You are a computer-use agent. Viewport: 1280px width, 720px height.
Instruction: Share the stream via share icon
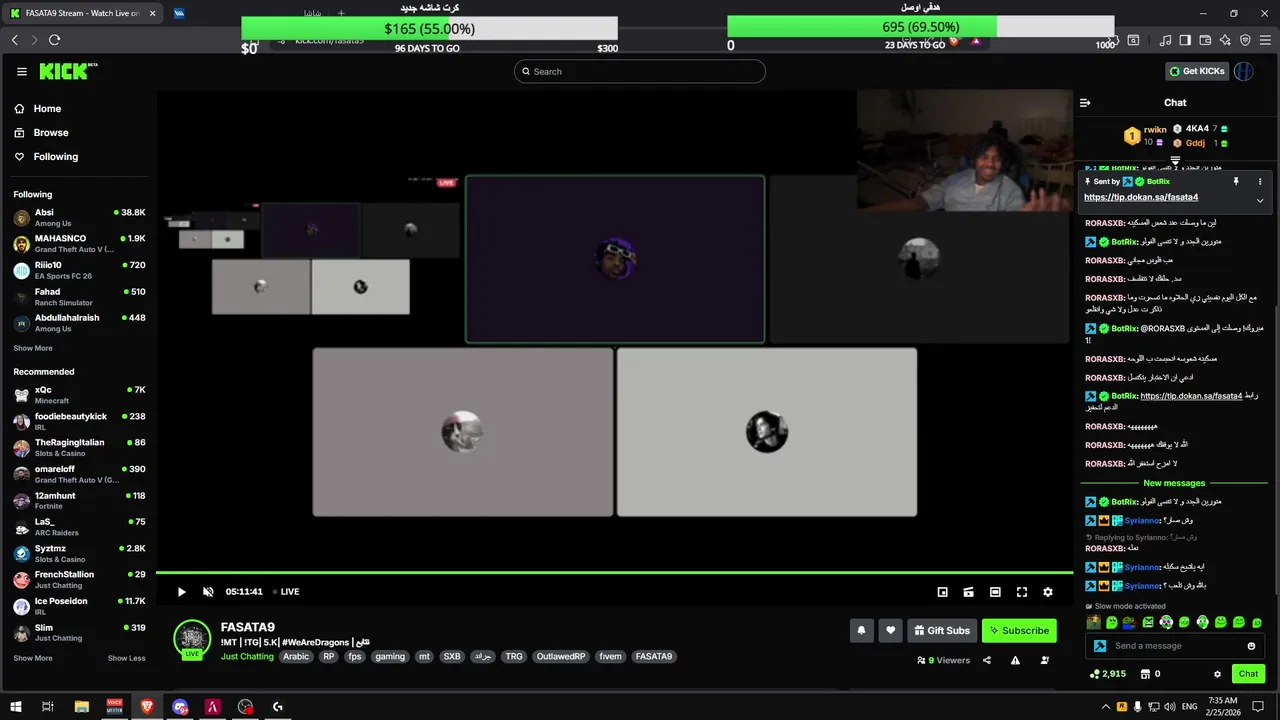point(987,660)
